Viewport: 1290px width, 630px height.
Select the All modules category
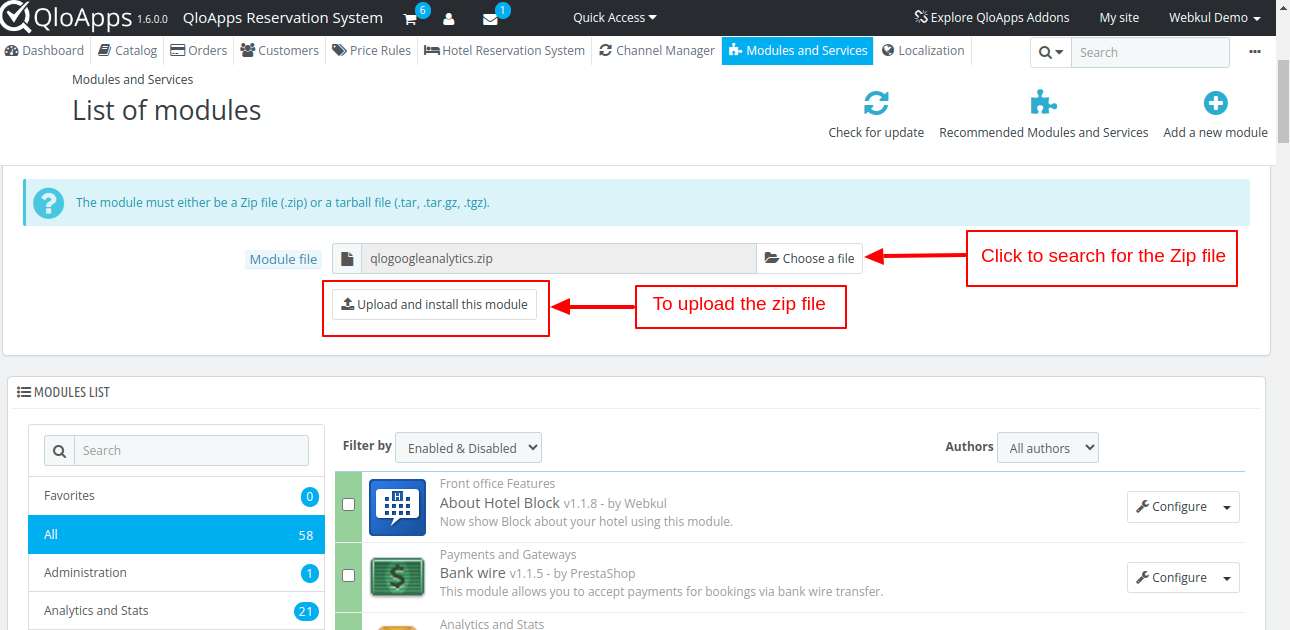pos(176,535)
